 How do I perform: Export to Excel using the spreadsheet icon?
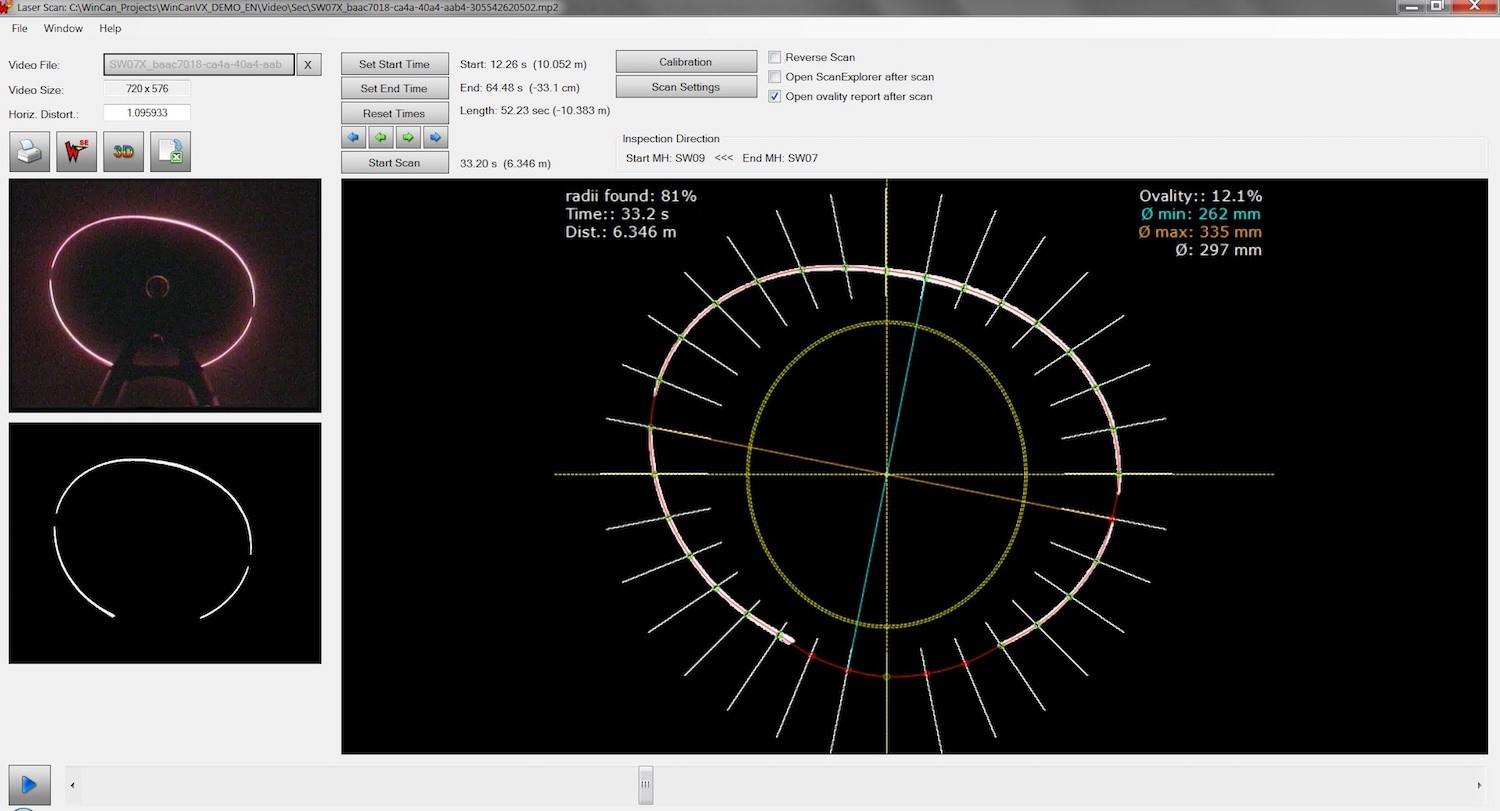pos(171,152)
